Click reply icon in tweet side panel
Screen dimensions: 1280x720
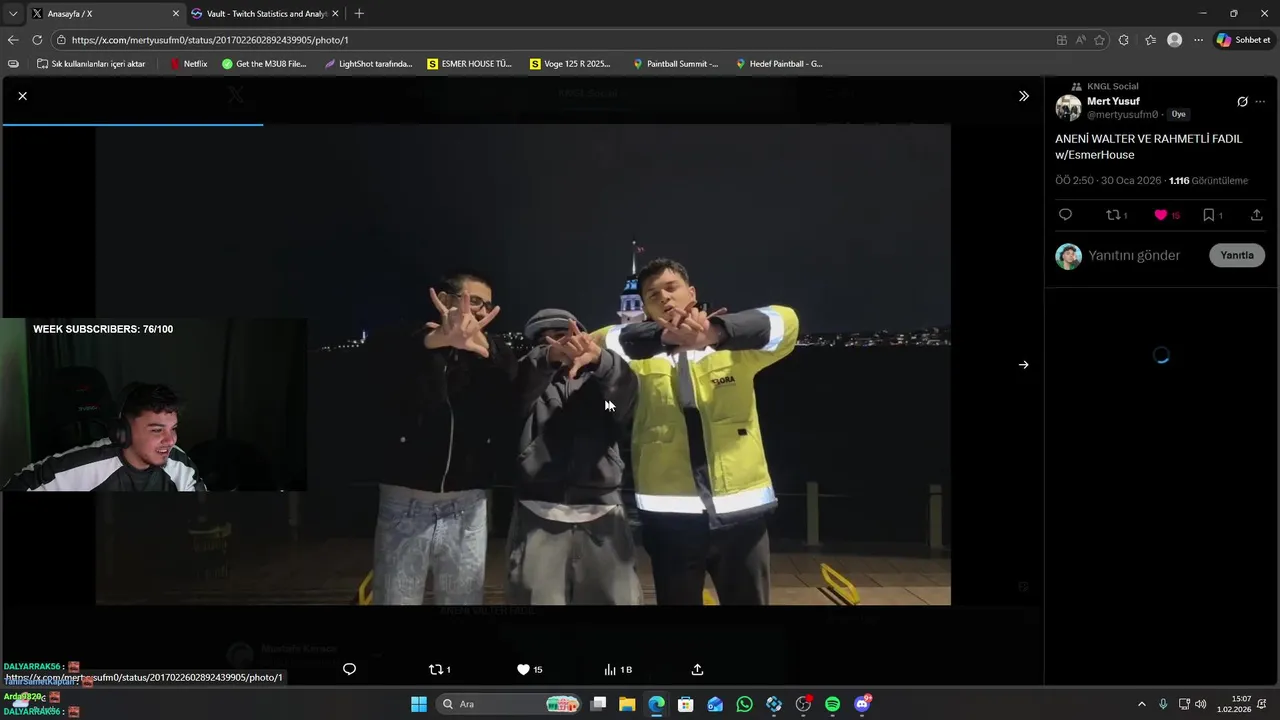click(x=1065, y=215)
